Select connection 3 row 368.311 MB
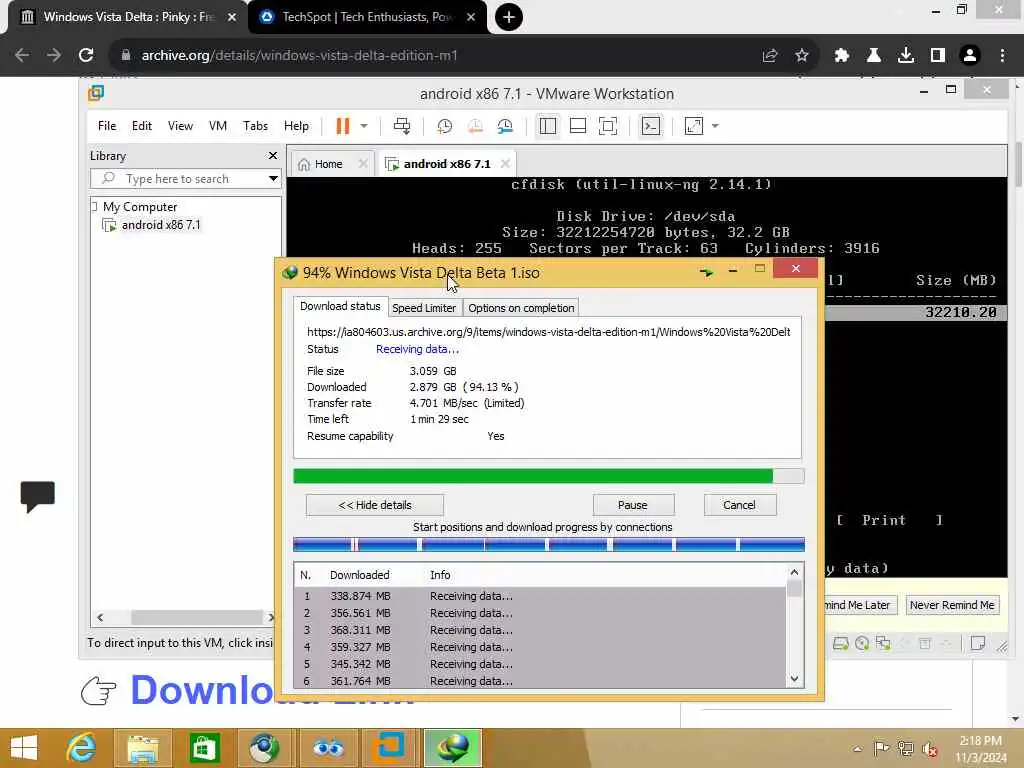Viewport: 1024px width, 768px height. point(541,630)
